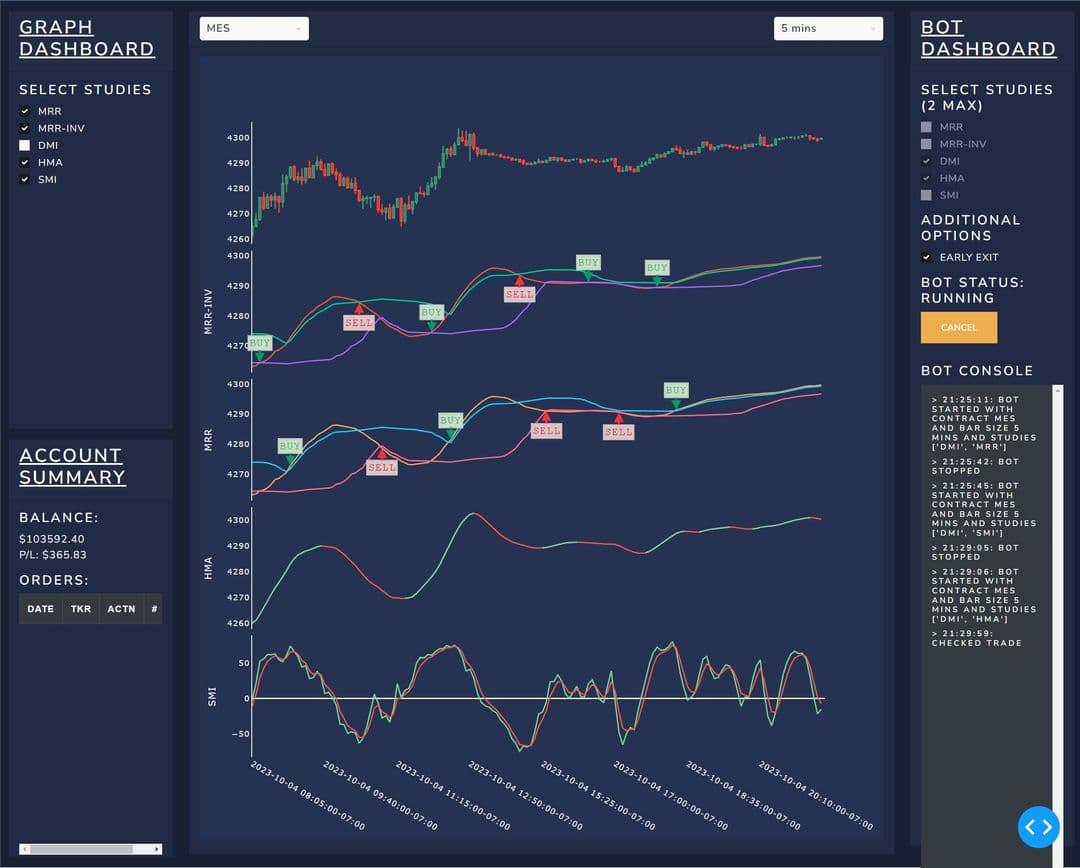The image size is (1080, 868).
Task: Click the horizontal scrollbar below the orders table
Action: pos(90,847)
